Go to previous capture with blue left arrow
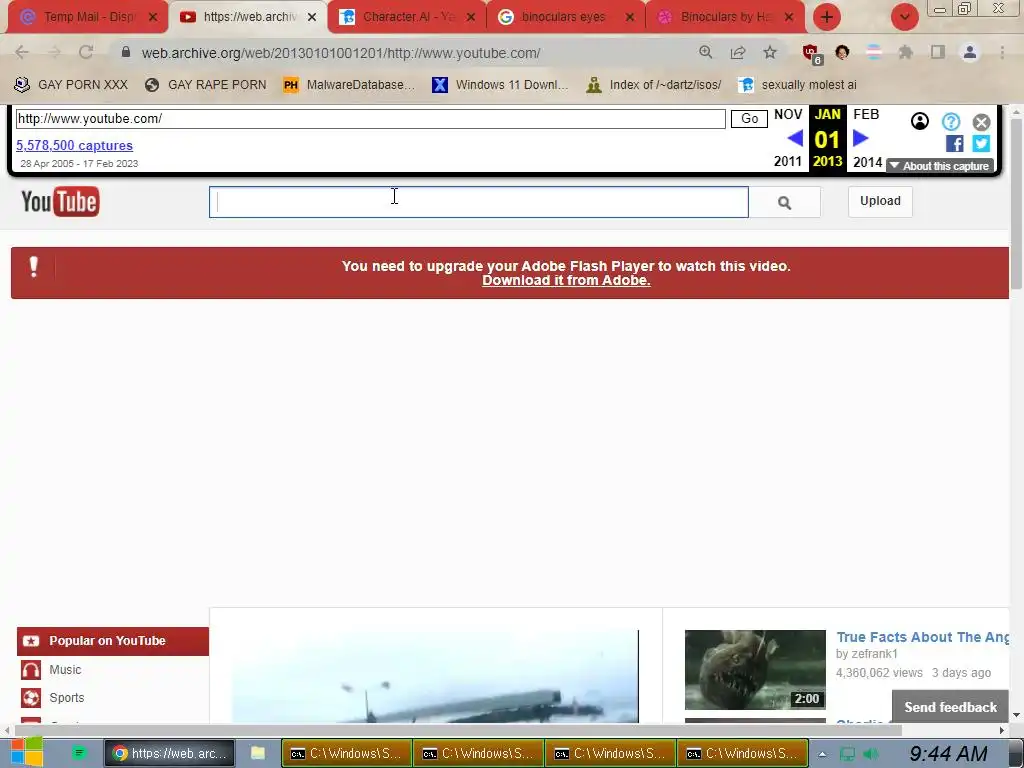1024x768 pixels. coord(795,138)
